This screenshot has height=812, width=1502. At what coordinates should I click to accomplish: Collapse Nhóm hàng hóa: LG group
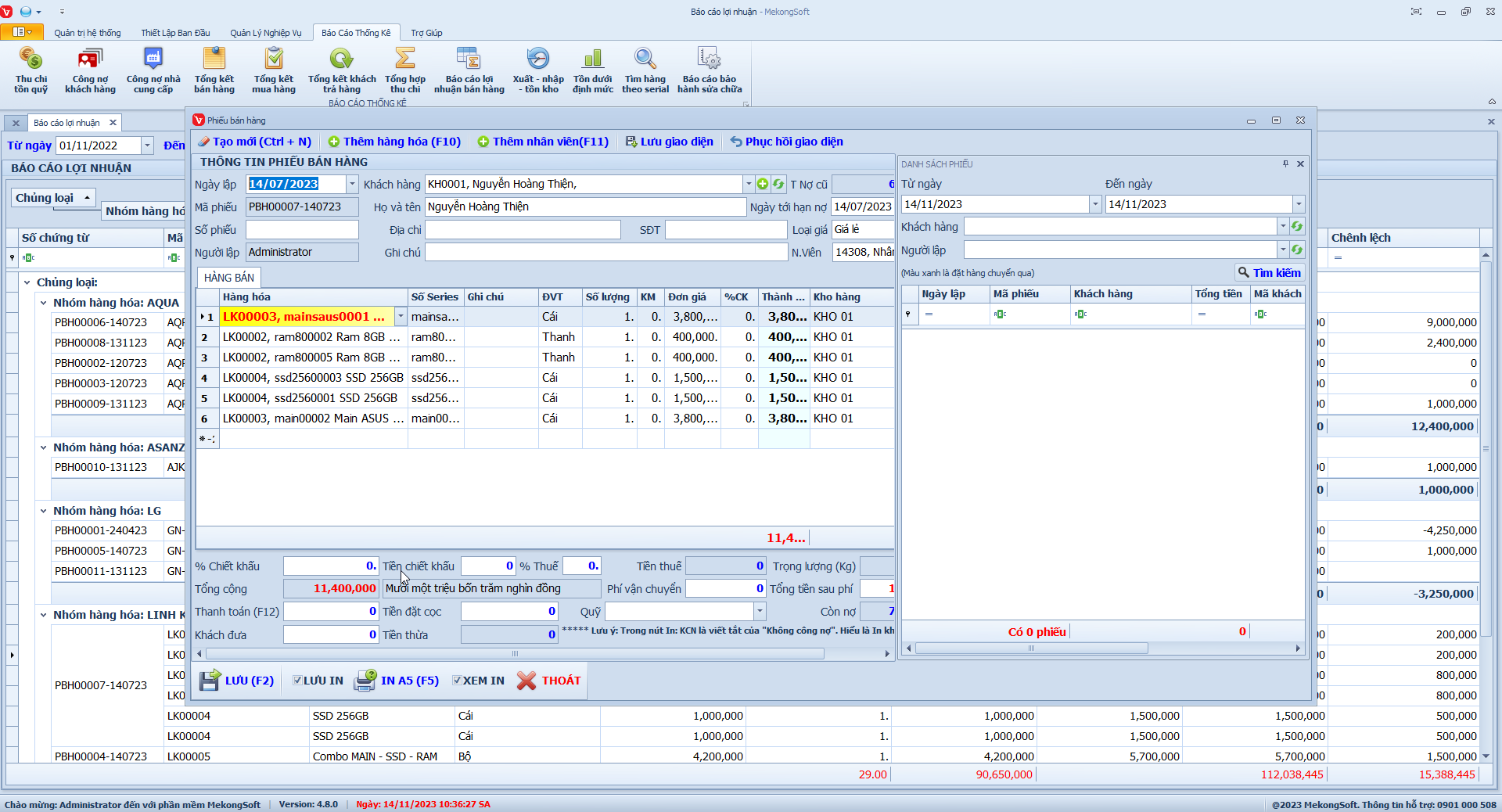[44, 511]
